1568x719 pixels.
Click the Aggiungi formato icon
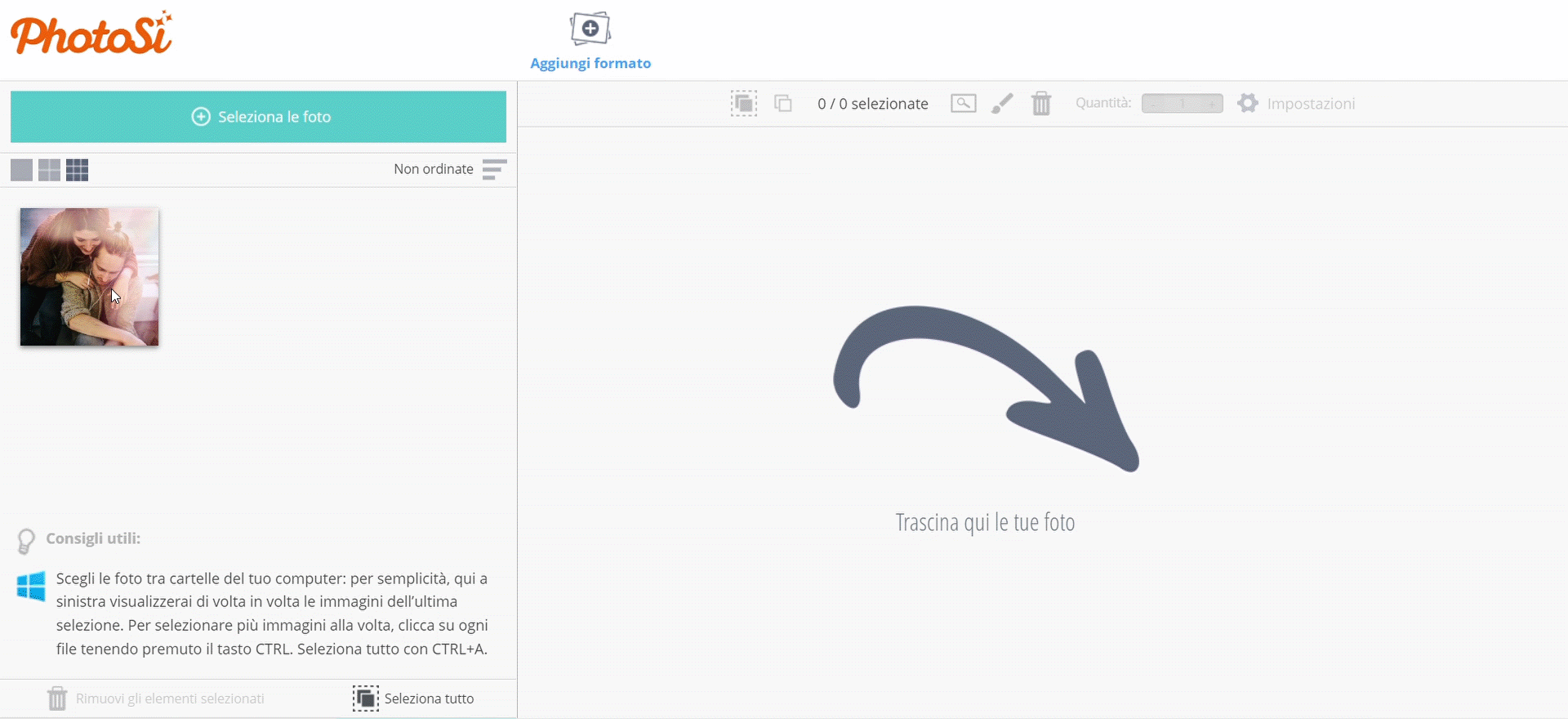590,30
